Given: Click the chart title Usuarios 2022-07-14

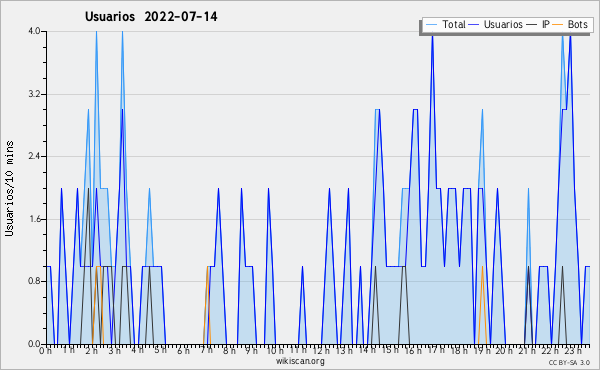Looking at the screenshot, I should pos(151,16).
